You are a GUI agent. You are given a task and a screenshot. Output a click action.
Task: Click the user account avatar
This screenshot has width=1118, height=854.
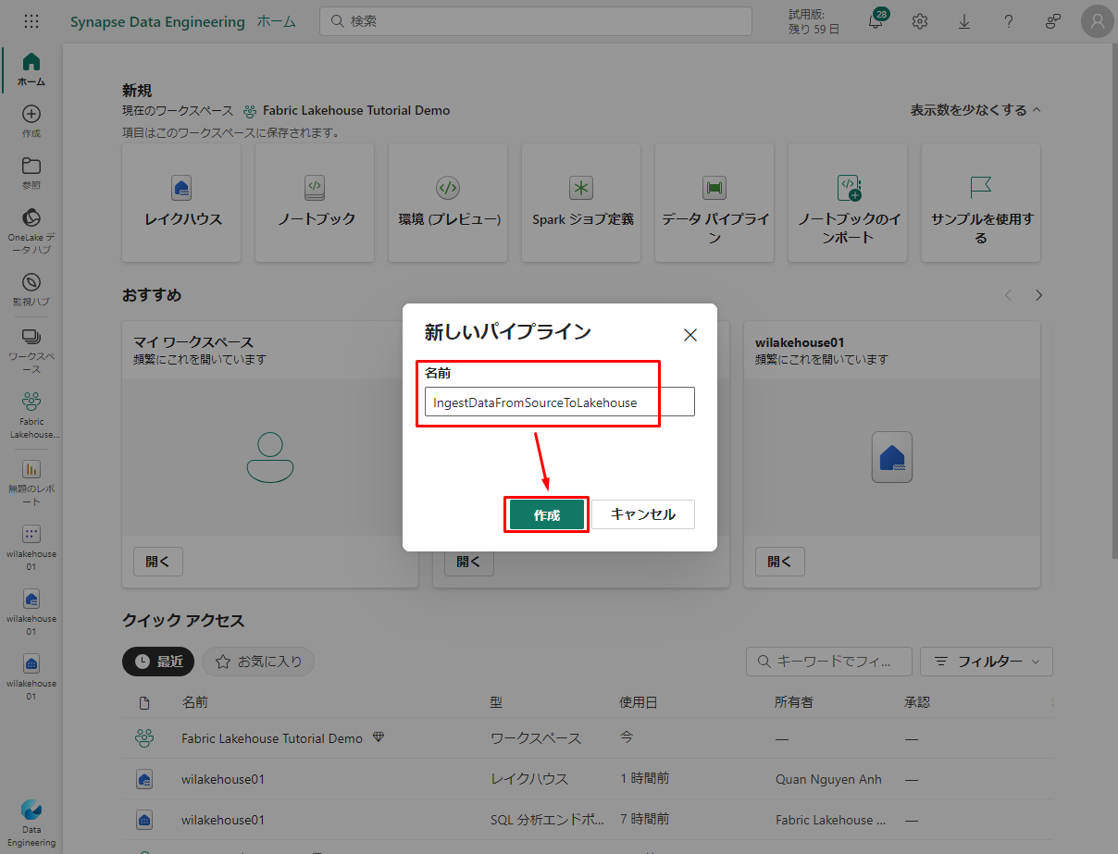click(1097, 21)
